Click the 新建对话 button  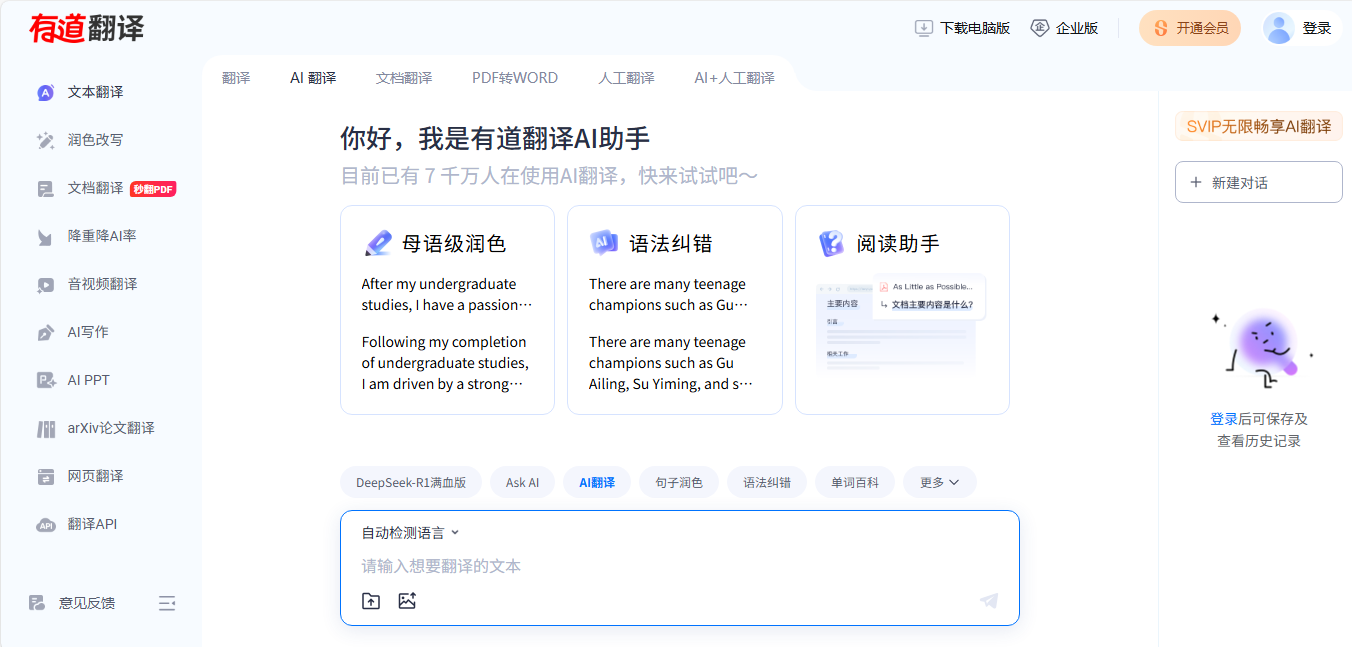[1258, 183]
